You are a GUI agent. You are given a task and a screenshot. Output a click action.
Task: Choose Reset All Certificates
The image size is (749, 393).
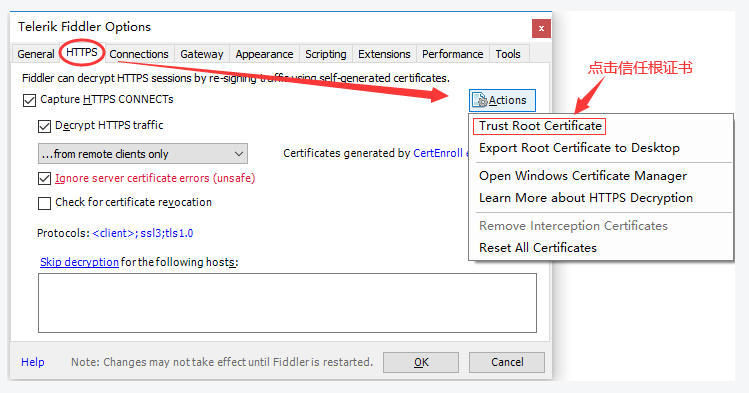538,247
